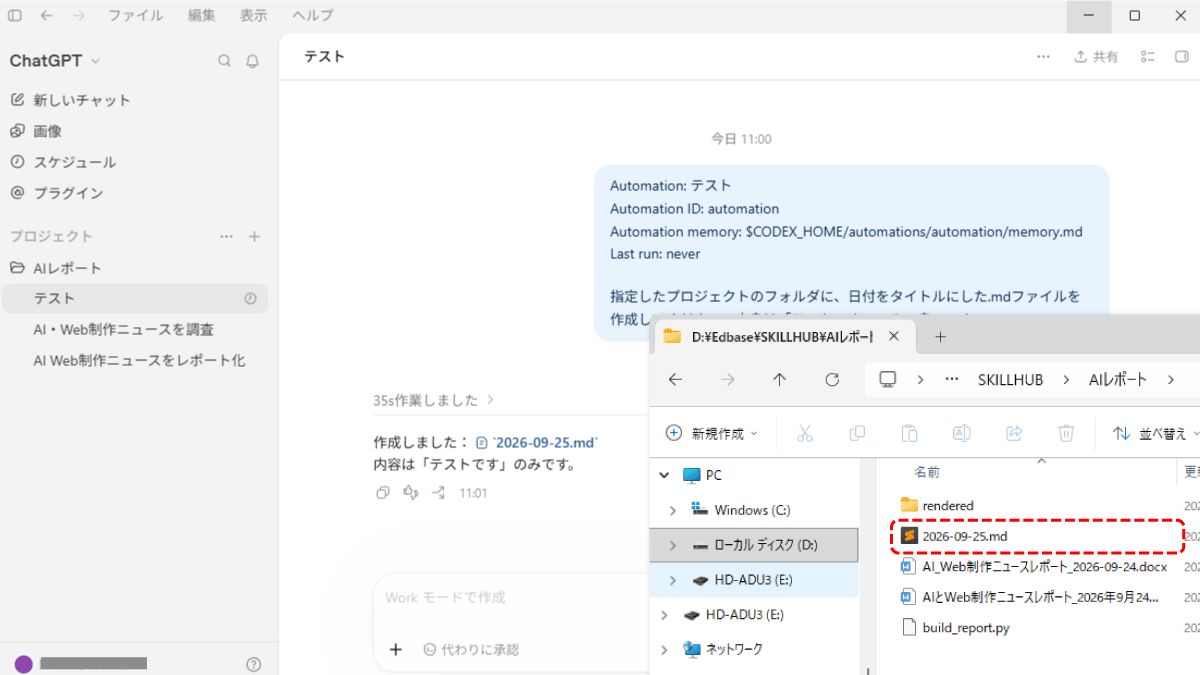Open project options ellipsis next to プロジェクト
Screen dimensions: 1200x675
(227, 237)
